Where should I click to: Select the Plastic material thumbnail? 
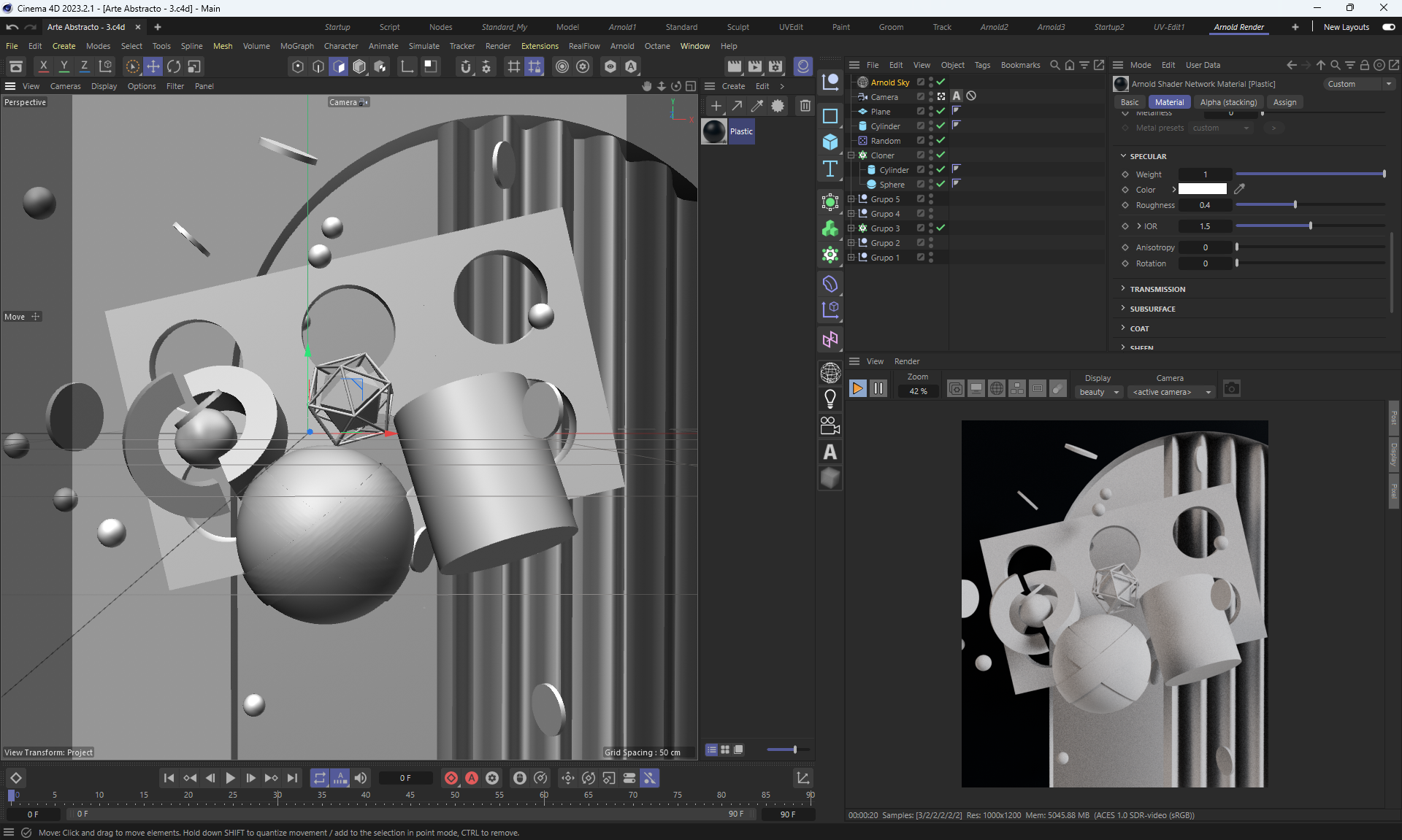pos(714,131)
